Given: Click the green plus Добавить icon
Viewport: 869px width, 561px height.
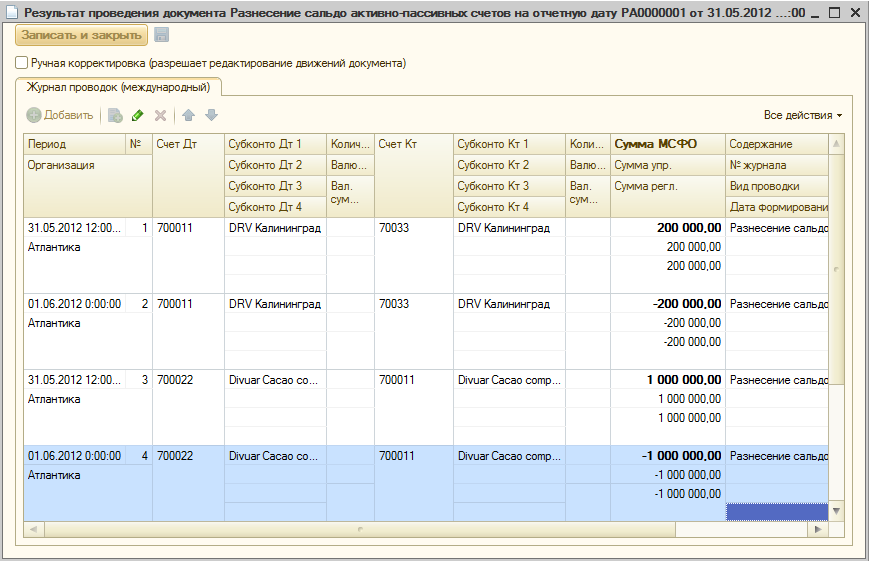Looking at the screenshot, I should pyautogui.click(x=35, y=115).
